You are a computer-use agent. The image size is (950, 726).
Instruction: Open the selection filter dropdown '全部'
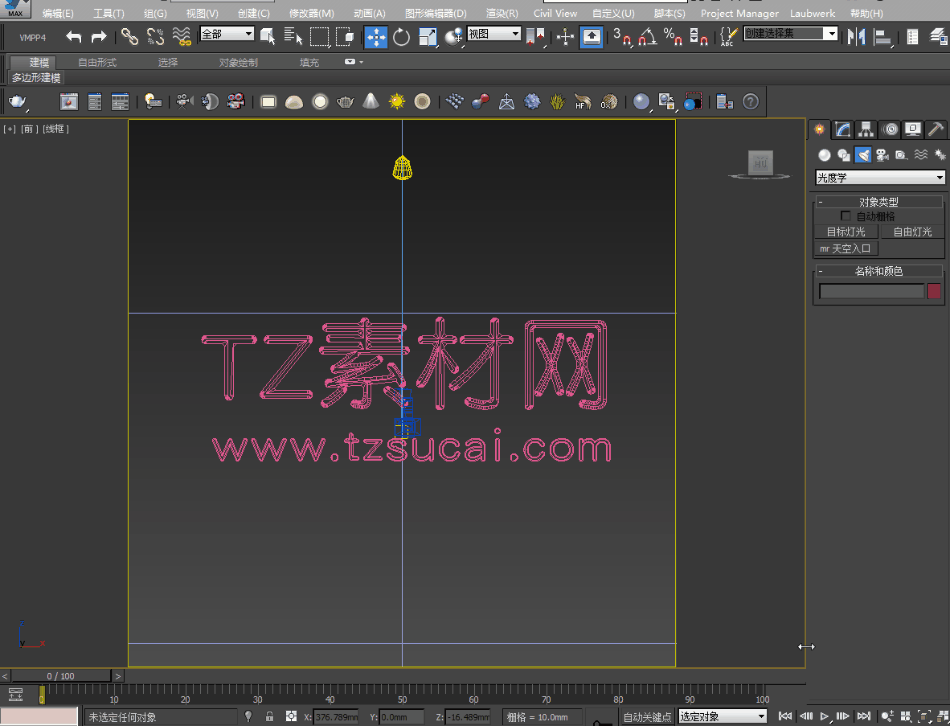click(x=227, y=34)
